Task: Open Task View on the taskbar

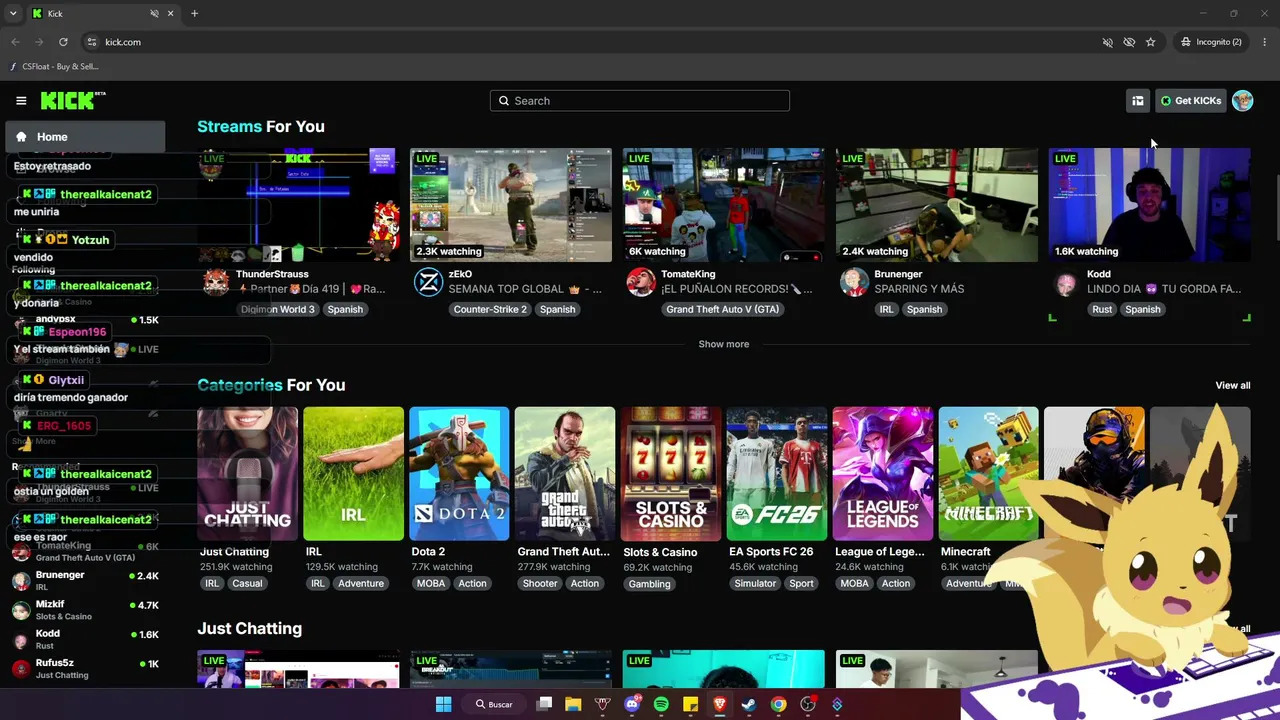Action: [x=544, y=704]
